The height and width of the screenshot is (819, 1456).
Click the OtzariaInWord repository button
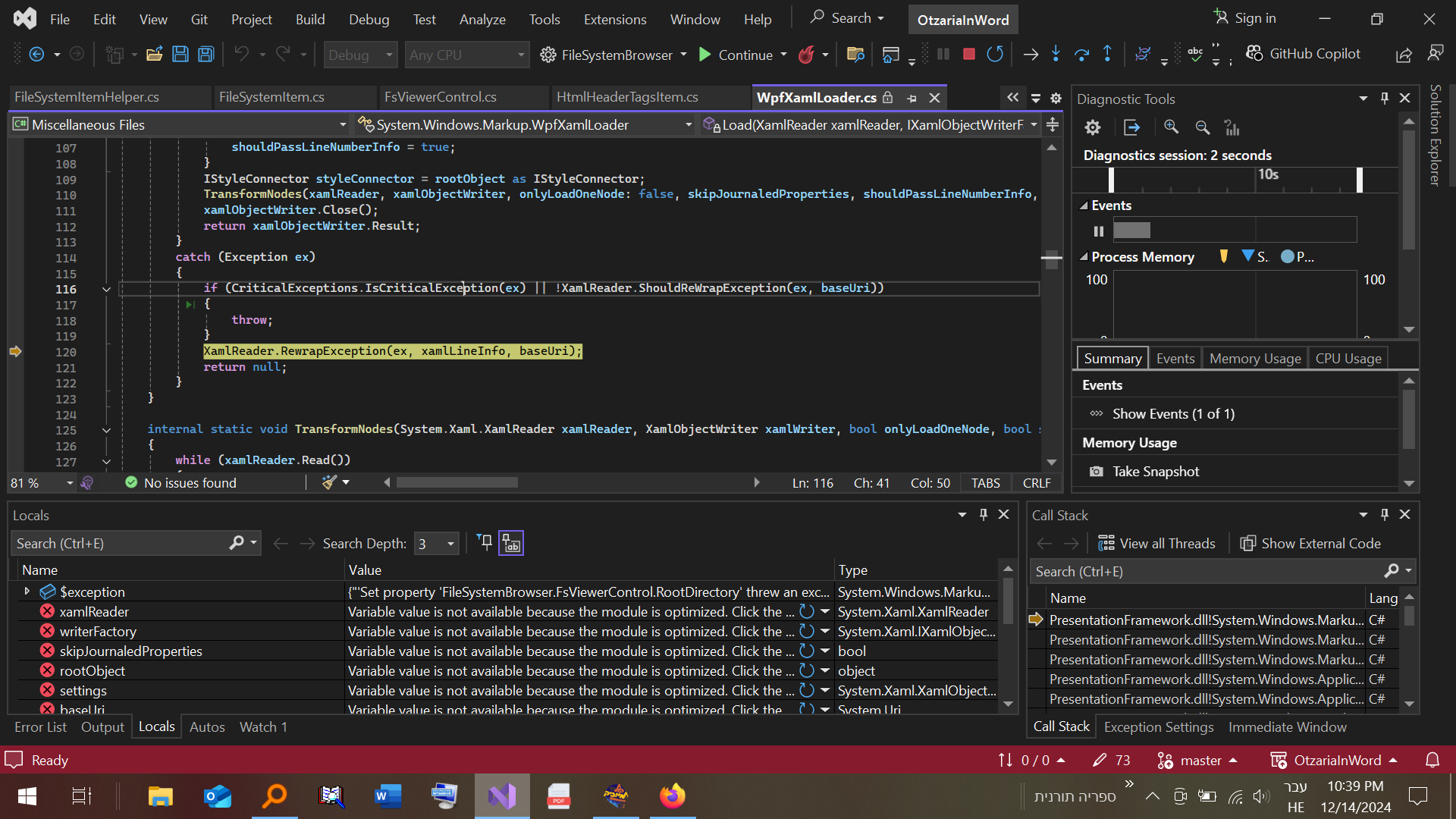tap(1335, 760)
